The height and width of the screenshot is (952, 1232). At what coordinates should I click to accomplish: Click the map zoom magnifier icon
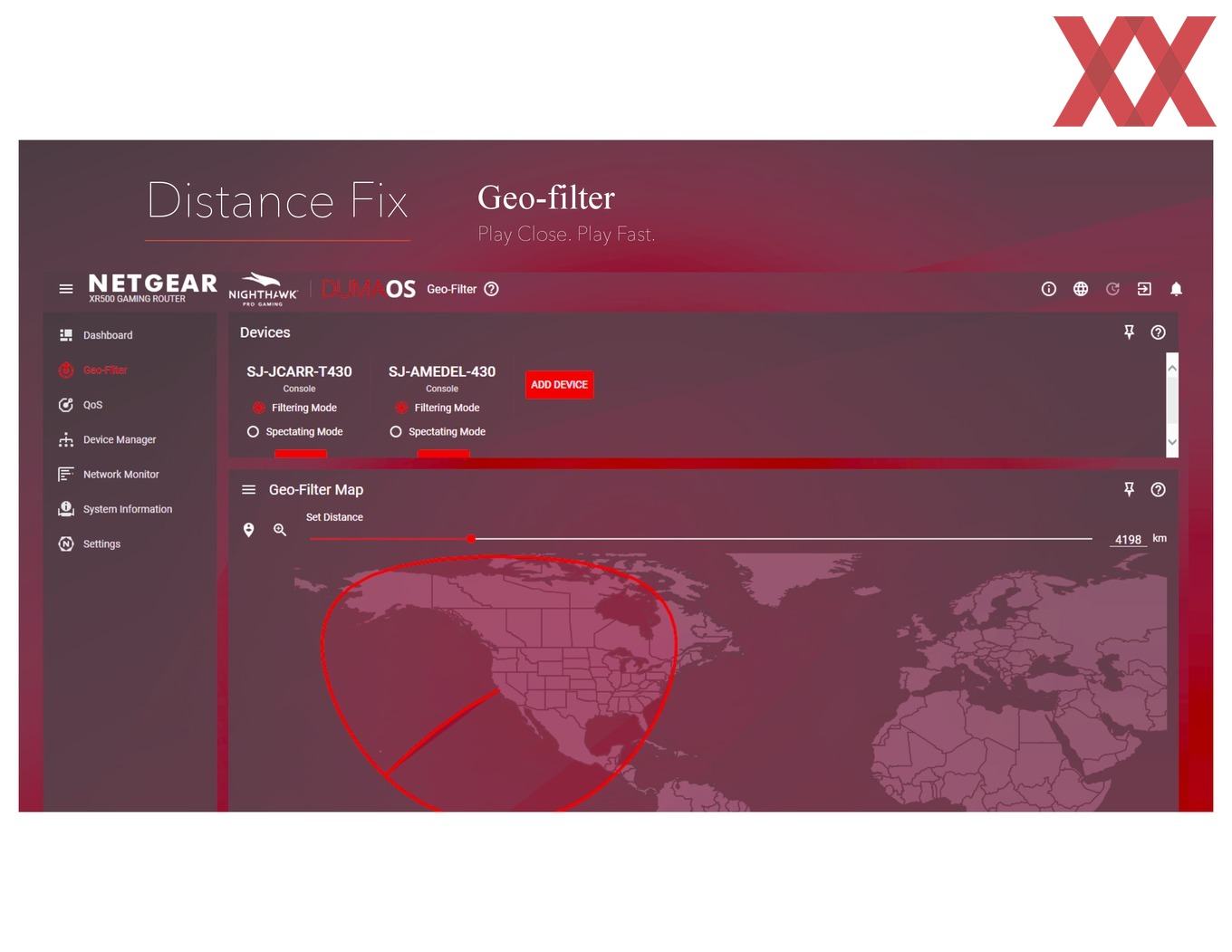[280, 530]
